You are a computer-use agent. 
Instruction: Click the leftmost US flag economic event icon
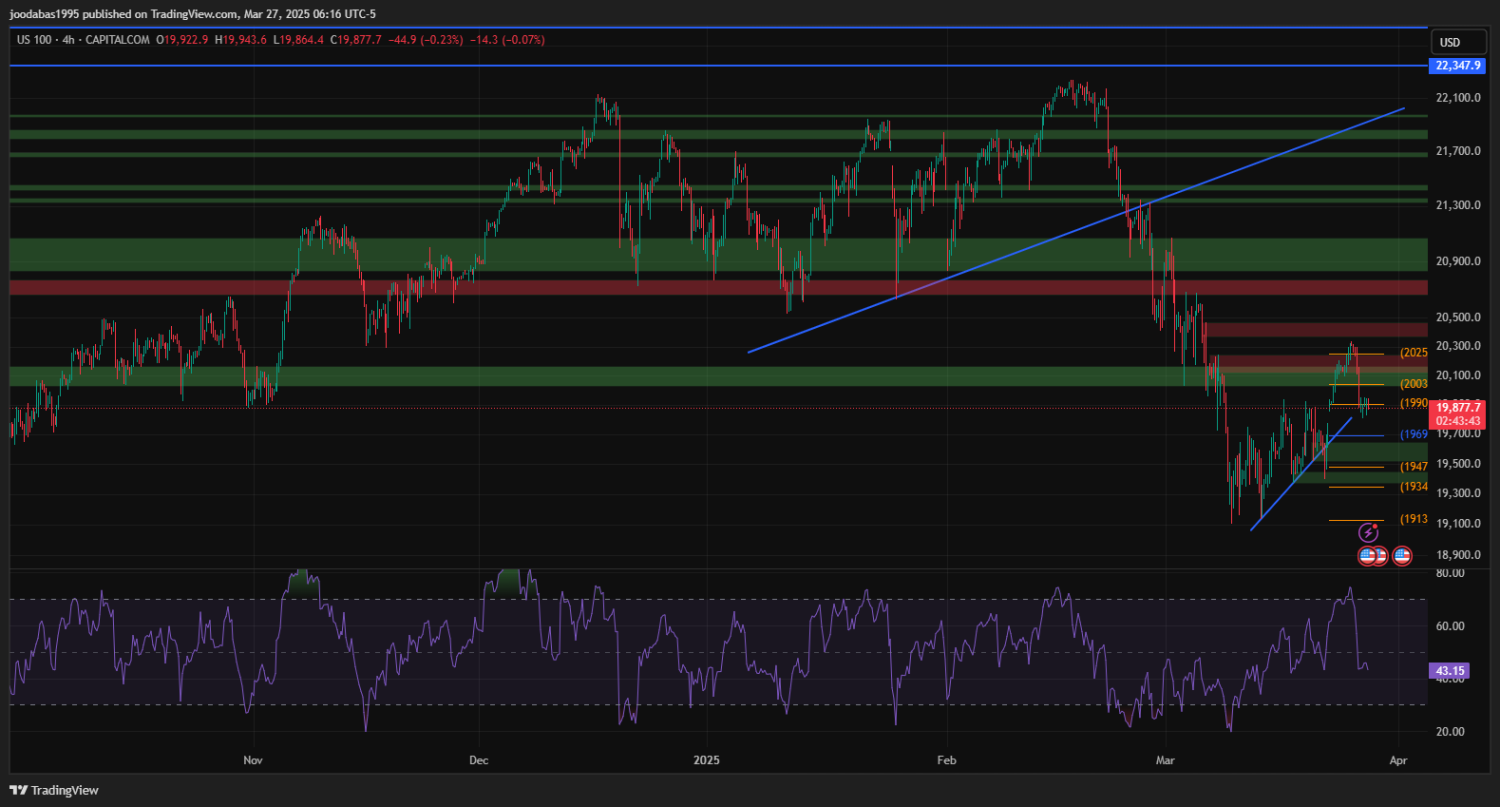pos(1367,556)
